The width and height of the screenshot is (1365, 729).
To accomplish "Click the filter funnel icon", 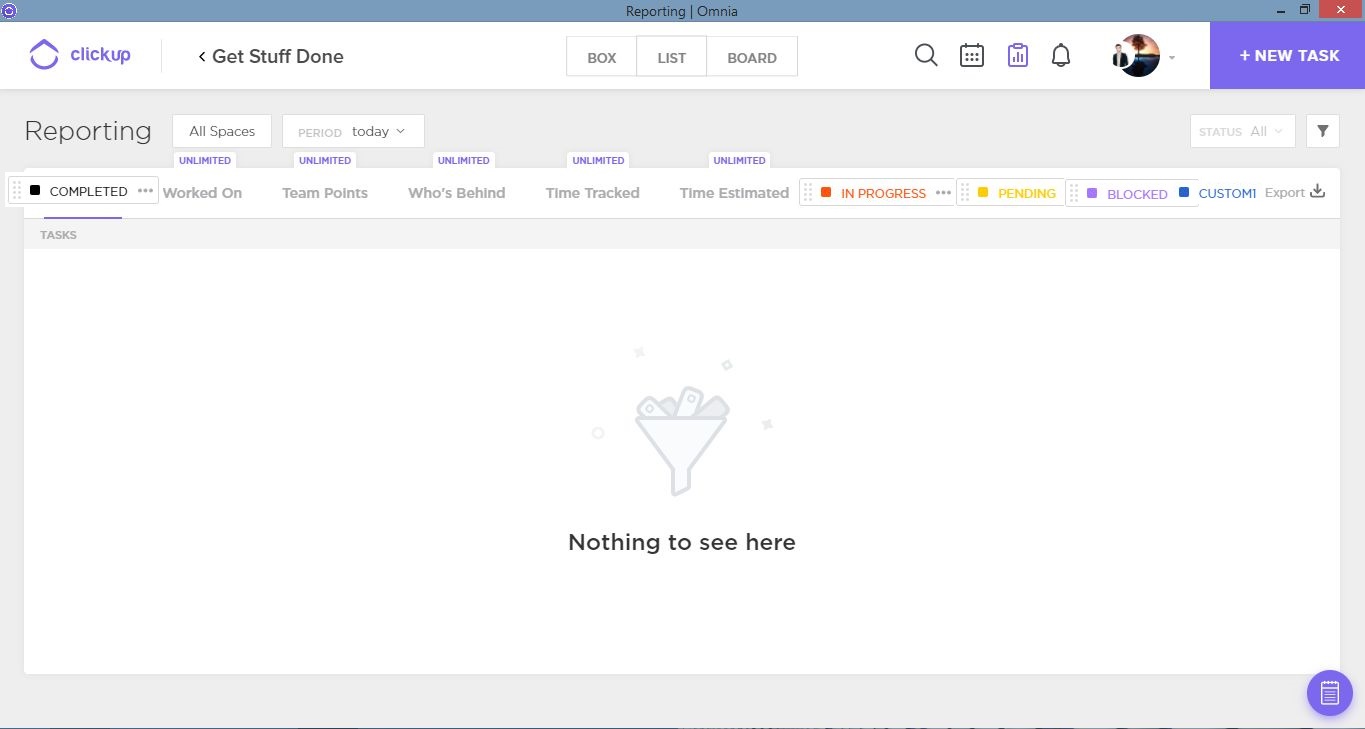I will [1323, 131].
